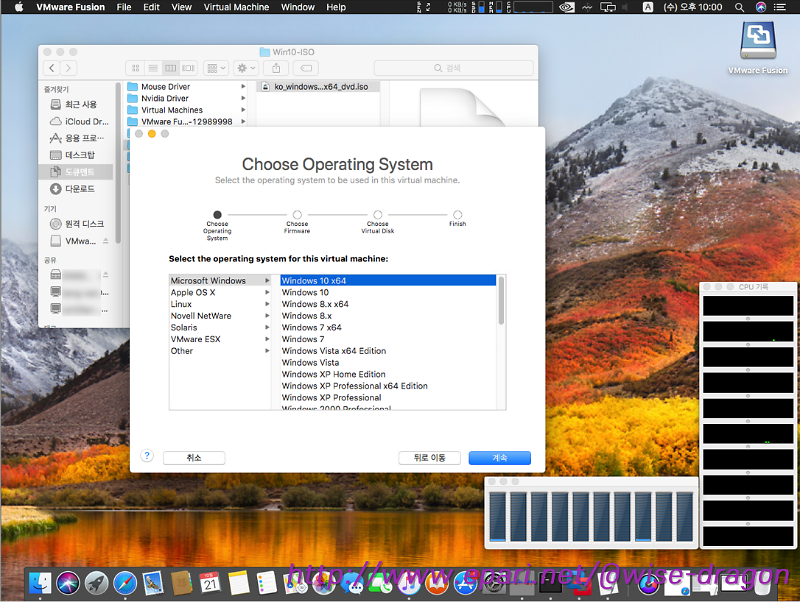Open Safari compass icon in Dock
800x602 pixels.
[x=125, y=583]
